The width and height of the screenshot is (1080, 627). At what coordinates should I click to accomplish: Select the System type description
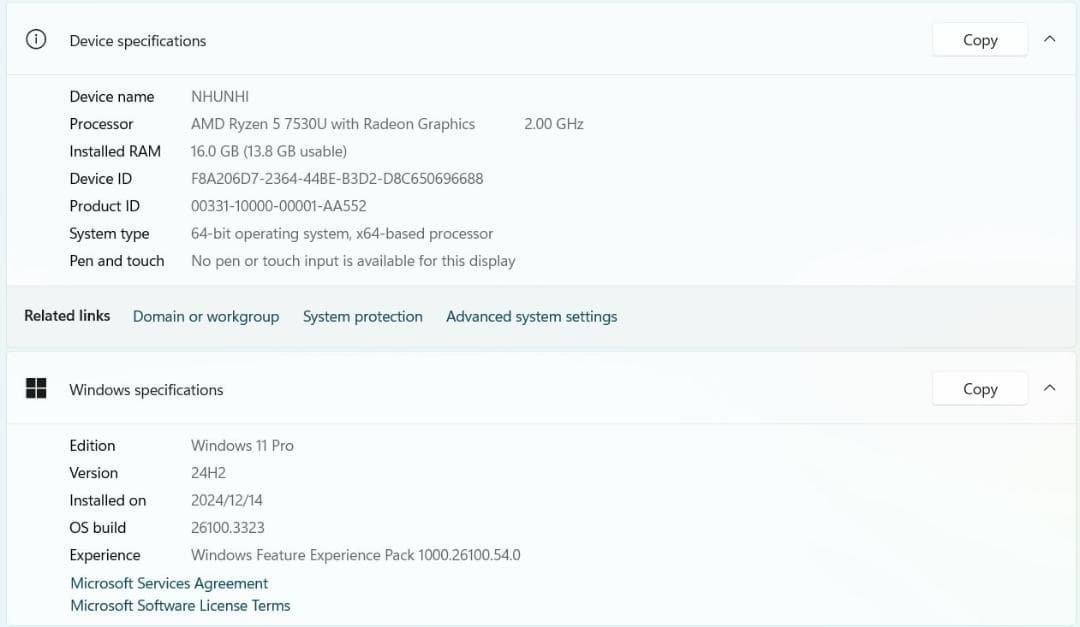click(342, 233)
